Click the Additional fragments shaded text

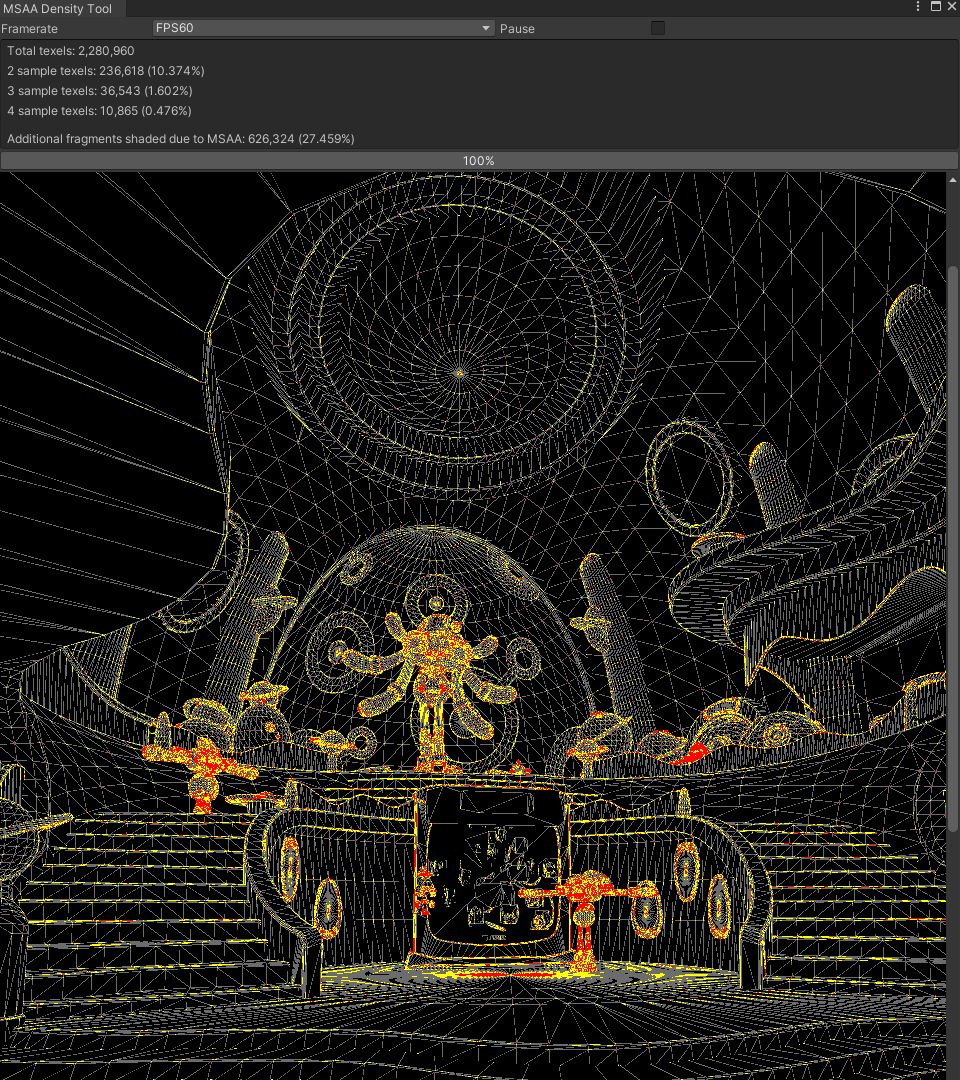[x=180, y=139]
